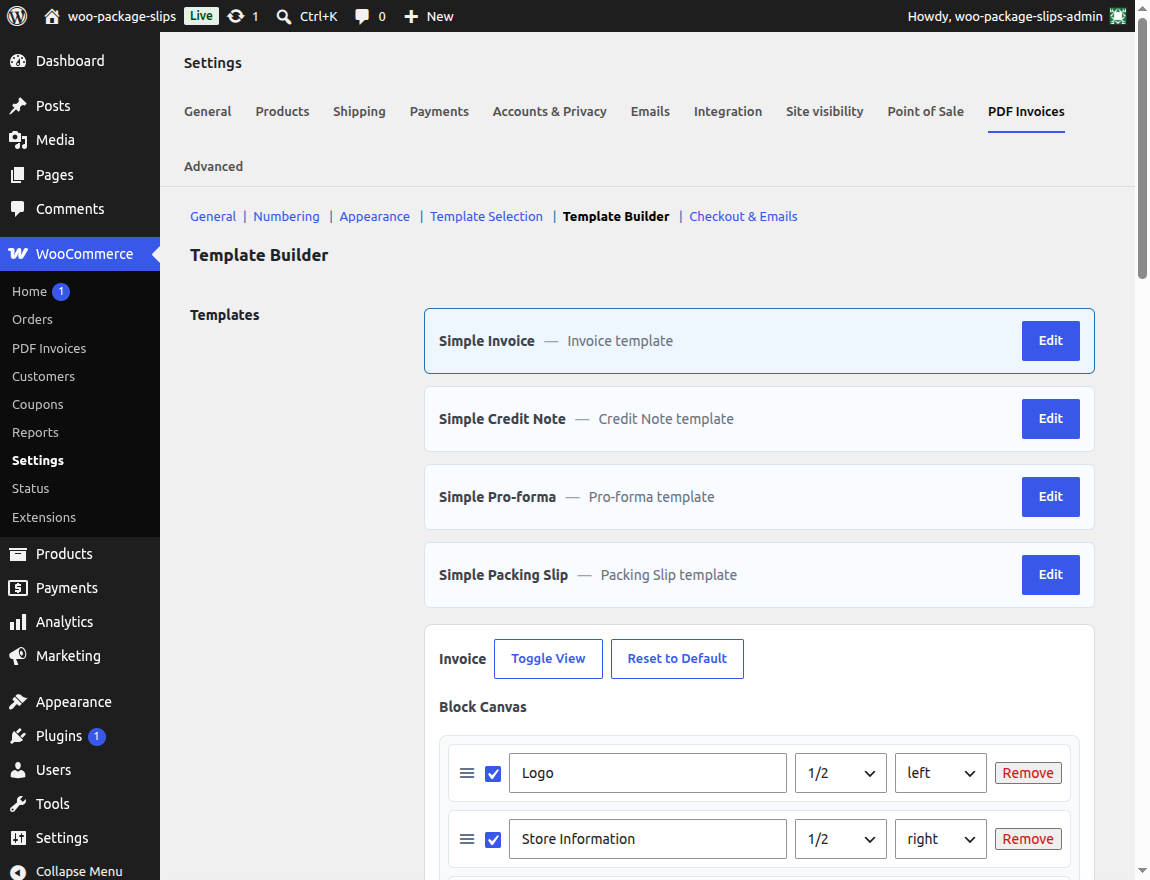Grab the drag handle for Store Information block
The height and width of the screenshot is (880, 1150).
coord(466,839)
